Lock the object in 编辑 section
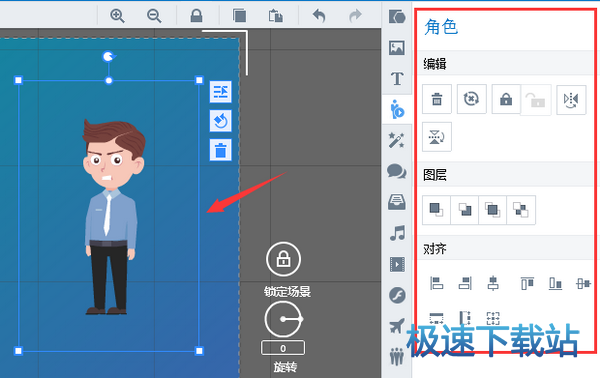600x378 pixels. [x=506, y=99]
